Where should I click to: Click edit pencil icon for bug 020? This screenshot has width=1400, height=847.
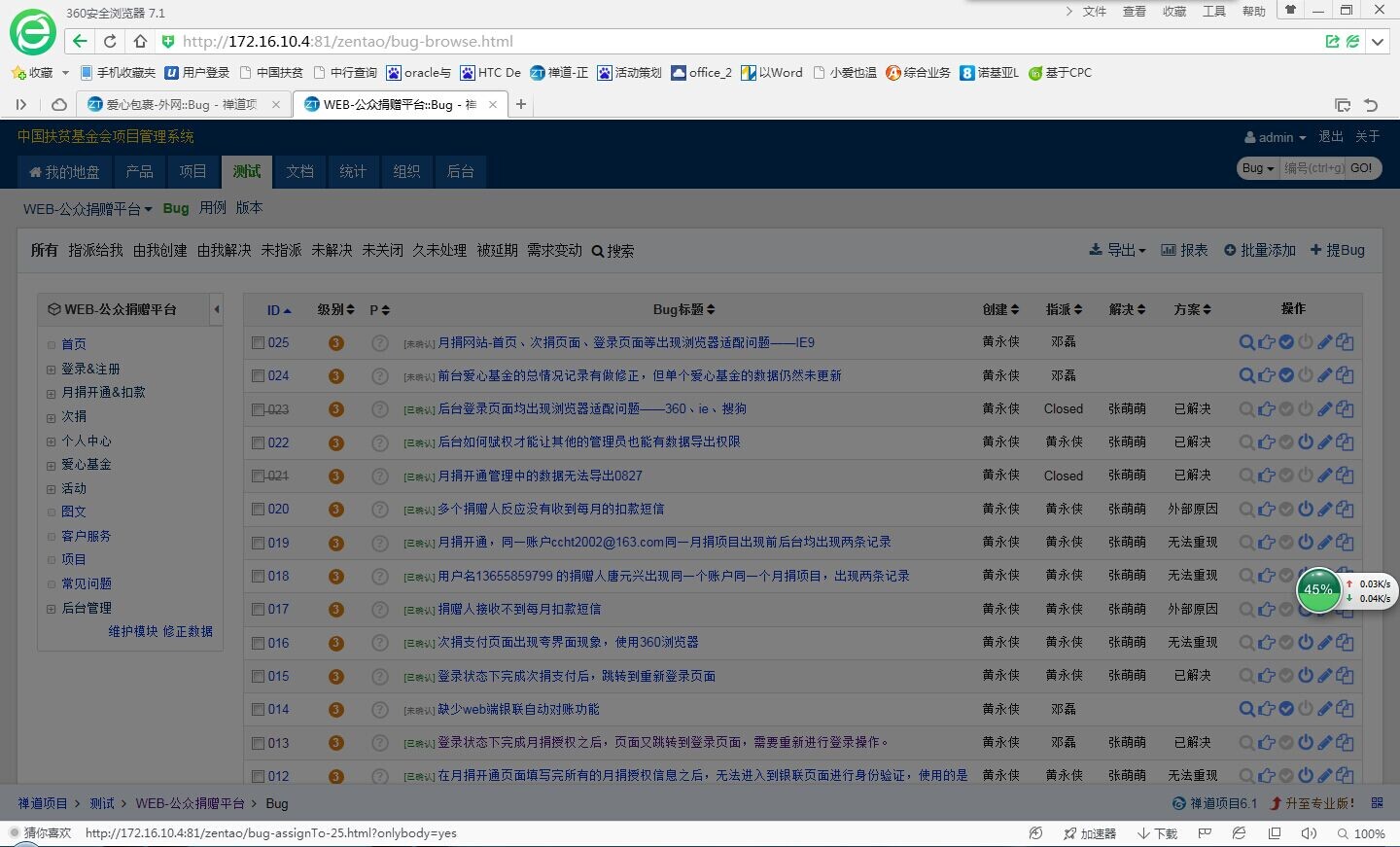click(x=1325, y=509)
